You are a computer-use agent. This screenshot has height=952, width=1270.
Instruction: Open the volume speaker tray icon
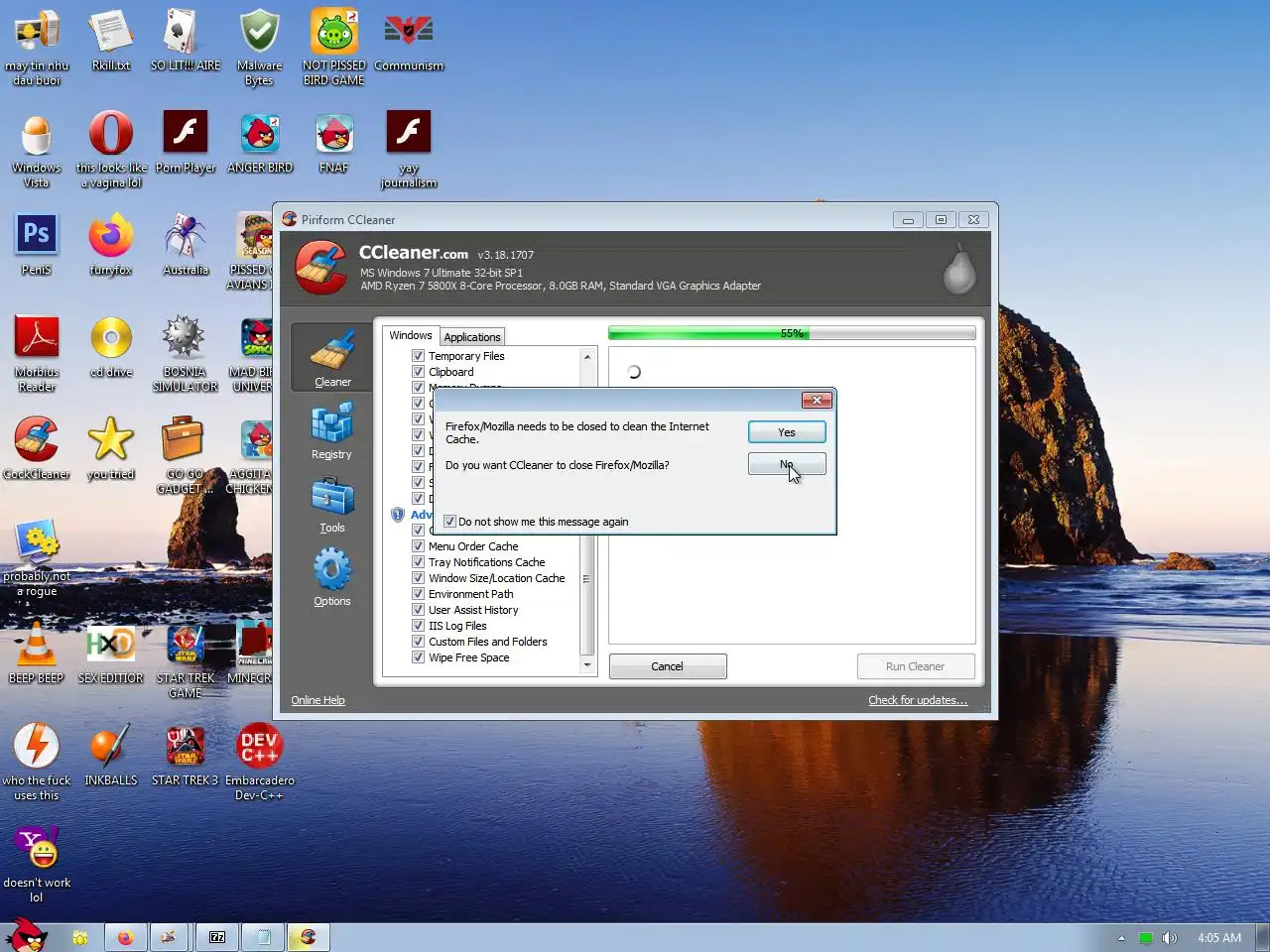(x=1170, y=938)
